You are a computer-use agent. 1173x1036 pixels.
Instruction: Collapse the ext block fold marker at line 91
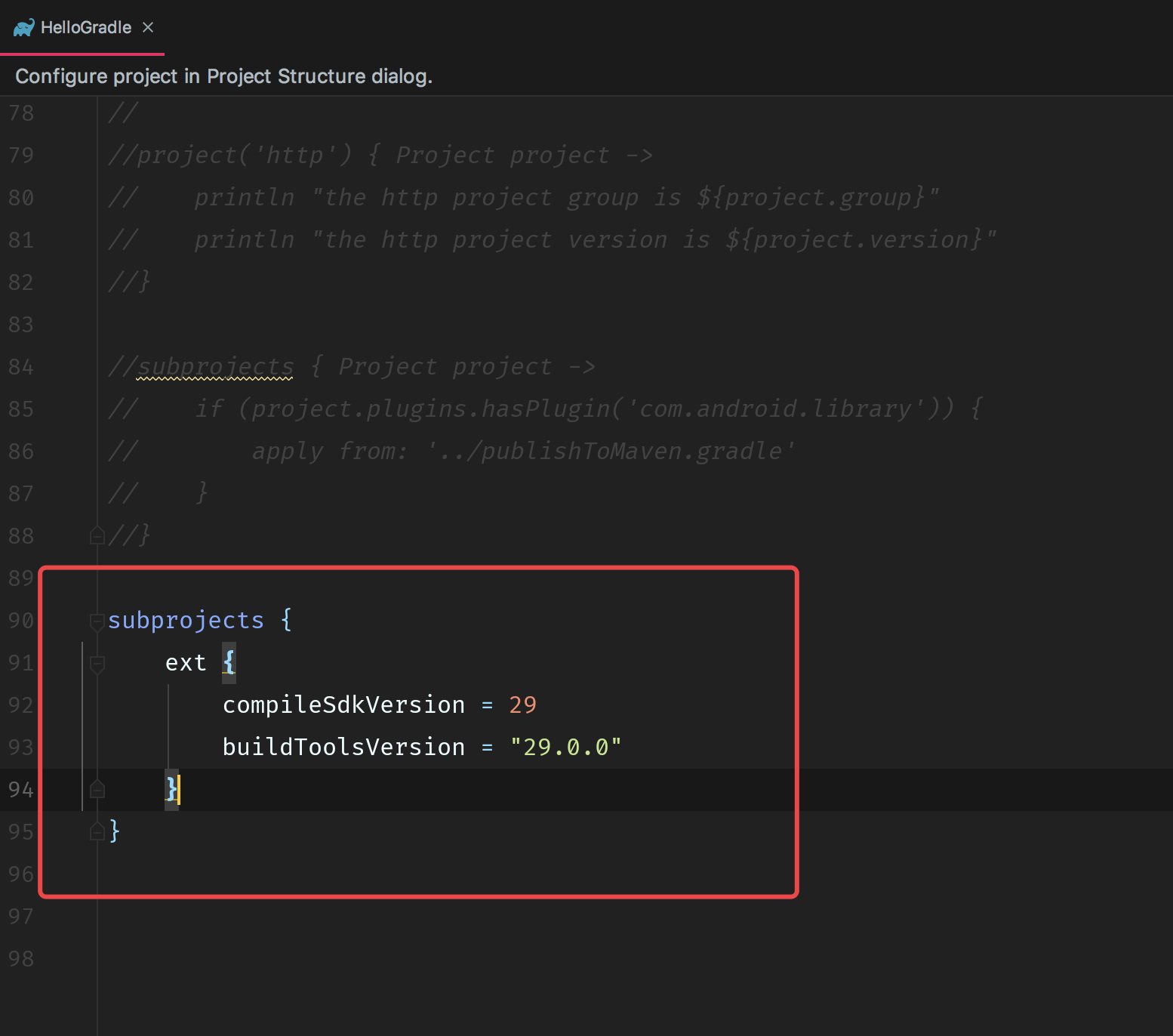(x=97, y=664)
